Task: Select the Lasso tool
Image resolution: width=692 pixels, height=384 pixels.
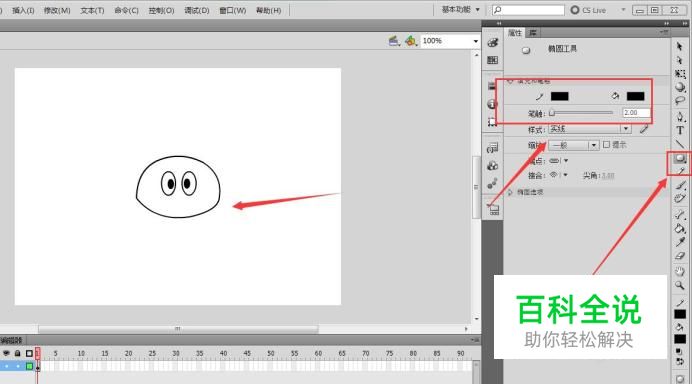Action: pos(680,101)
